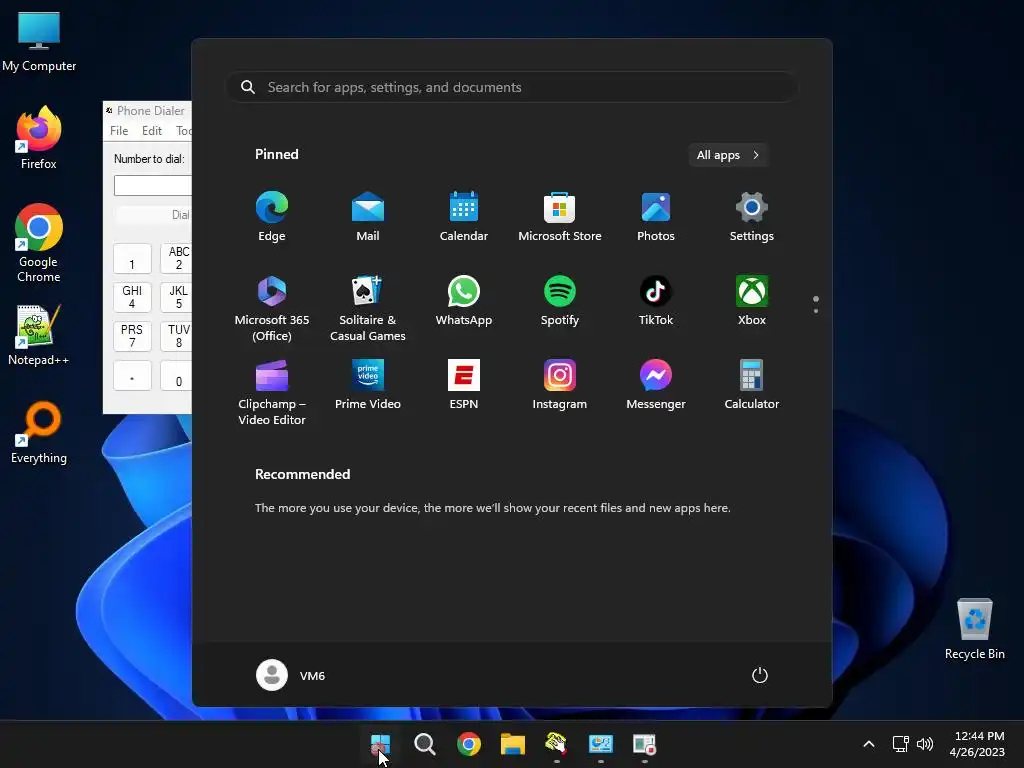
Task: Open Microsoft 365 (Office)
Action: point(272,308)
